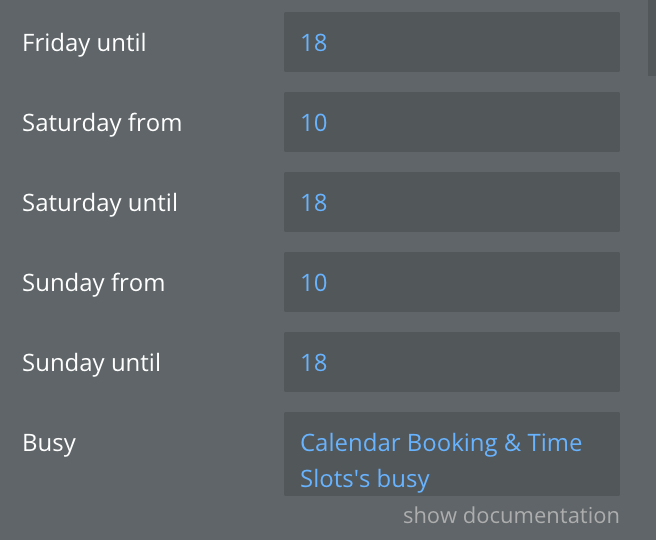Select the Busy property label
This screenshot has width=656, height=540.
click(49, 443)
